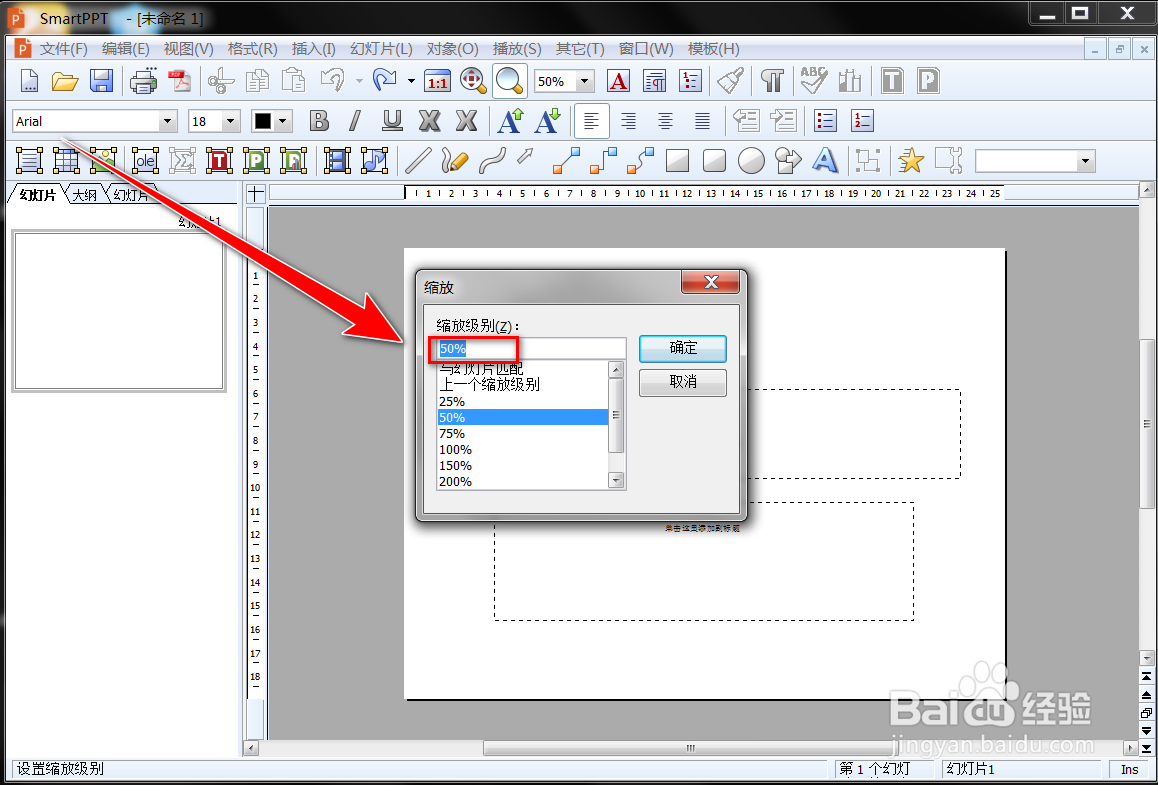The height and width of the screenshot is (785, 1158).
Task: Toggle underline formatting
Action: pyautogui.click(x=392, y=120)
